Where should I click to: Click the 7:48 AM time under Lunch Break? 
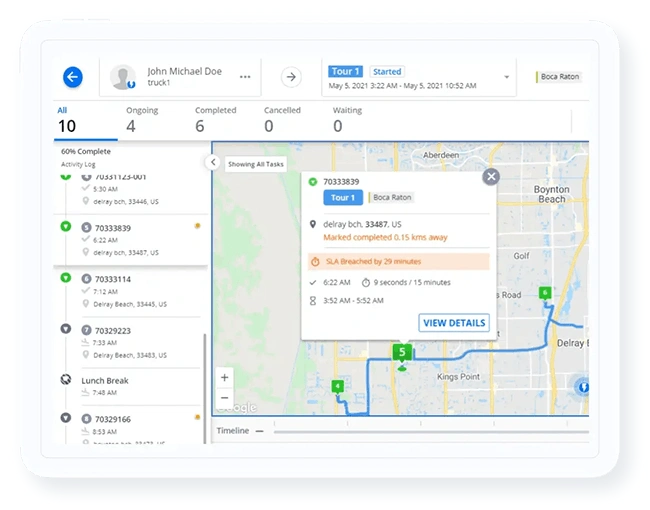pos(104,393)
